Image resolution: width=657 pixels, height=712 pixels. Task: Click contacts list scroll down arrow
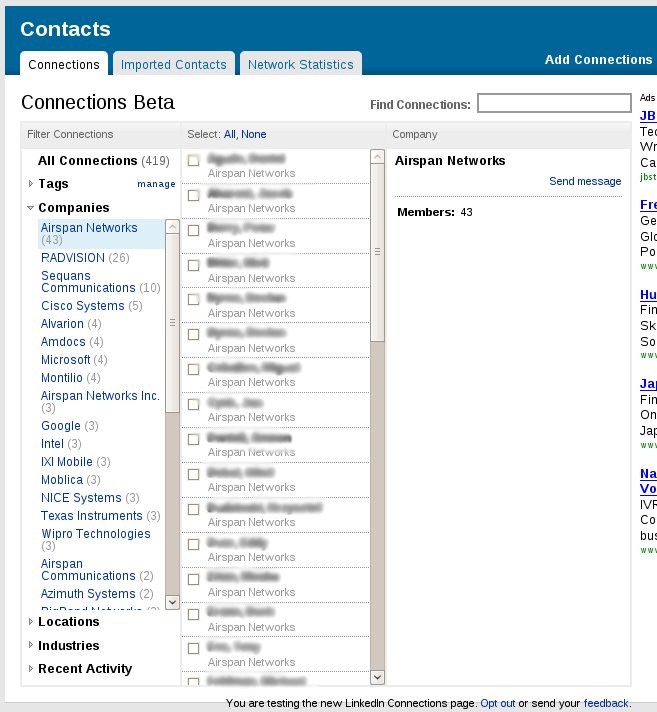(377, 677)
